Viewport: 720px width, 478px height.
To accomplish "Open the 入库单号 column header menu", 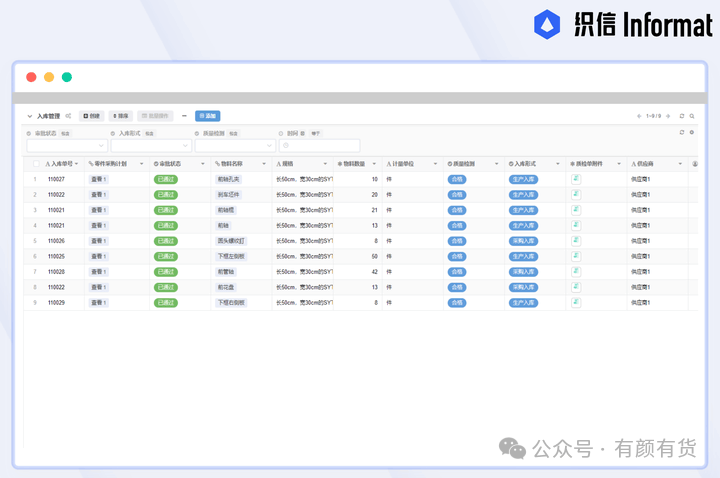I will (78, 163).
